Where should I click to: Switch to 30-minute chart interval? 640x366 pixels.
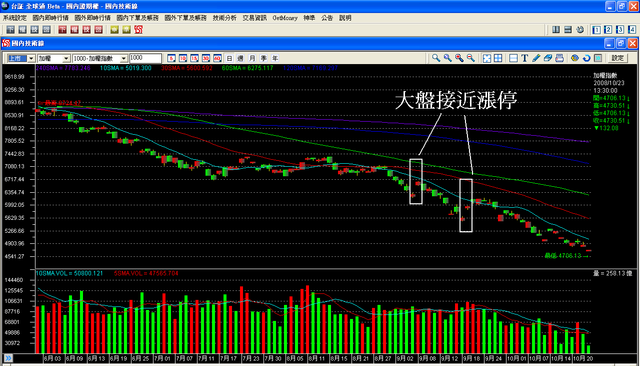tap(206, 58)
